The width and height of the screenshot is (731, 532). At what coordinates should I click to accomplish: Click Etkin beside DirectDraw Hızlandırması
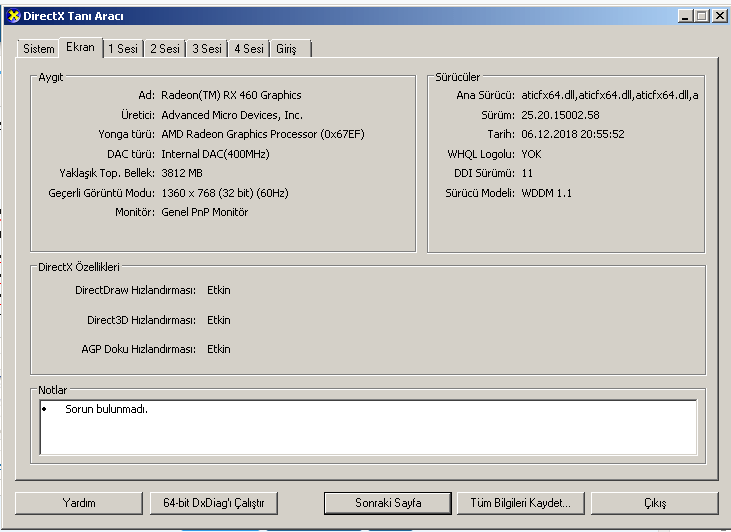coord(219,290)
